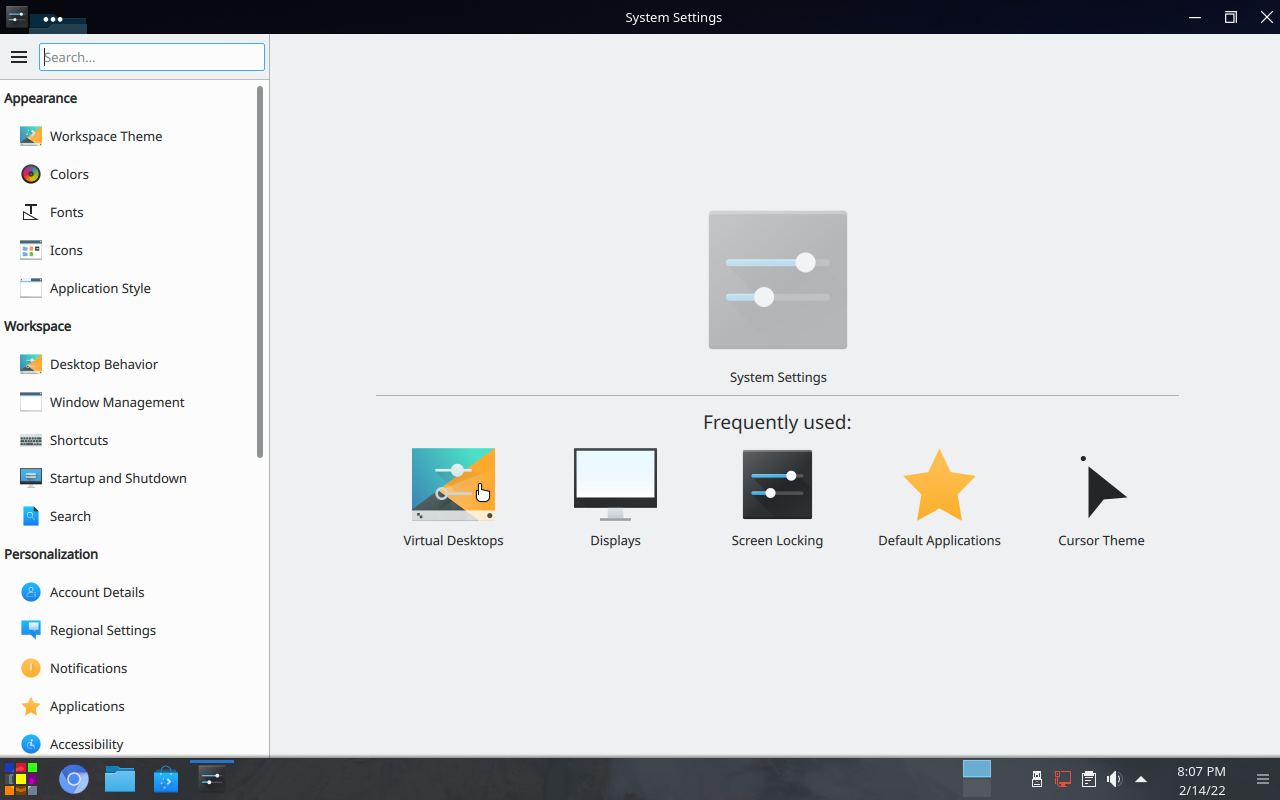Image resolution: width=1280 pixels, height=800 pixels.
Task: Open the application launcher in taskbar
Action: [x=21, y=778]
